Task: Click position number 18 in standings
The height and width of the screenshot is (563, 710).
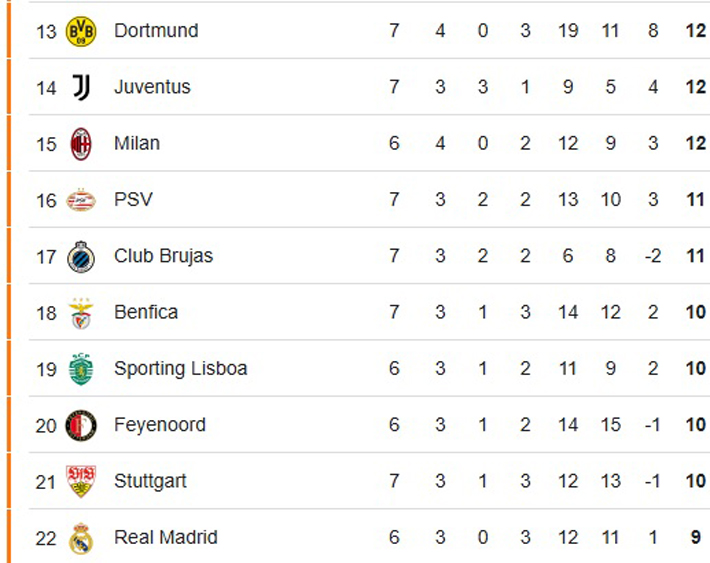Action: pos(46,313)
